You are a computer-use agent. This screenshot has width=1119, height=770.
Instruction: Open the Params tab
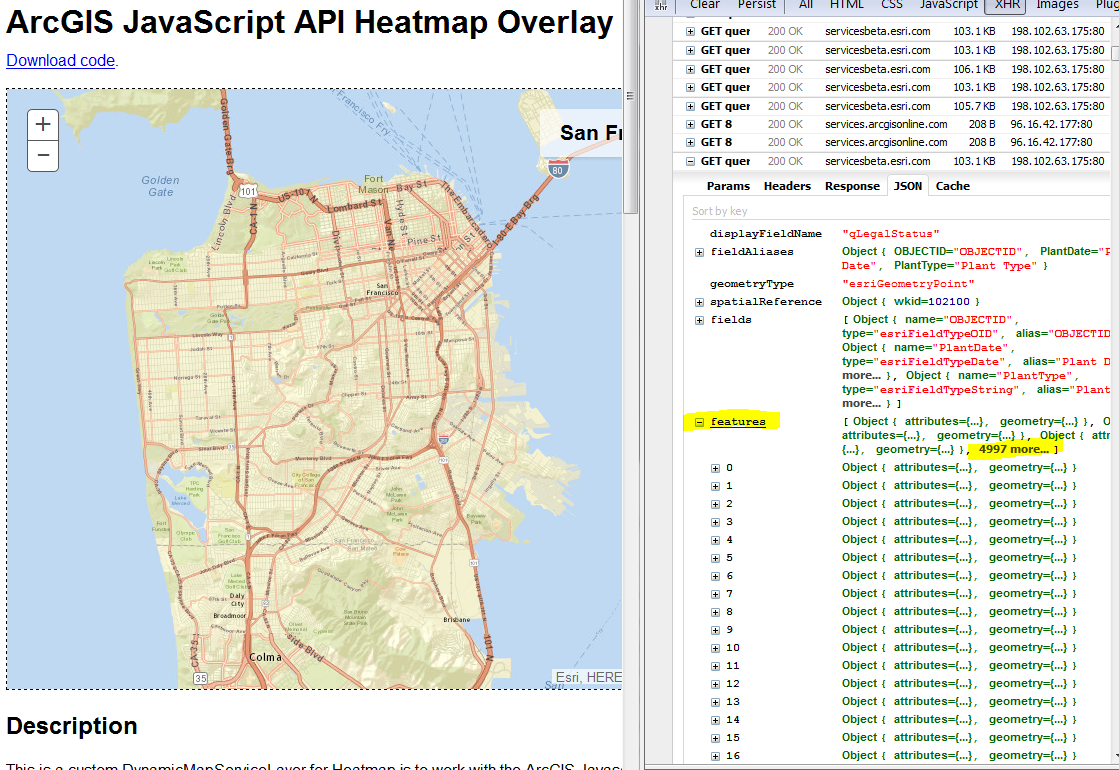[x=728, y=186]
